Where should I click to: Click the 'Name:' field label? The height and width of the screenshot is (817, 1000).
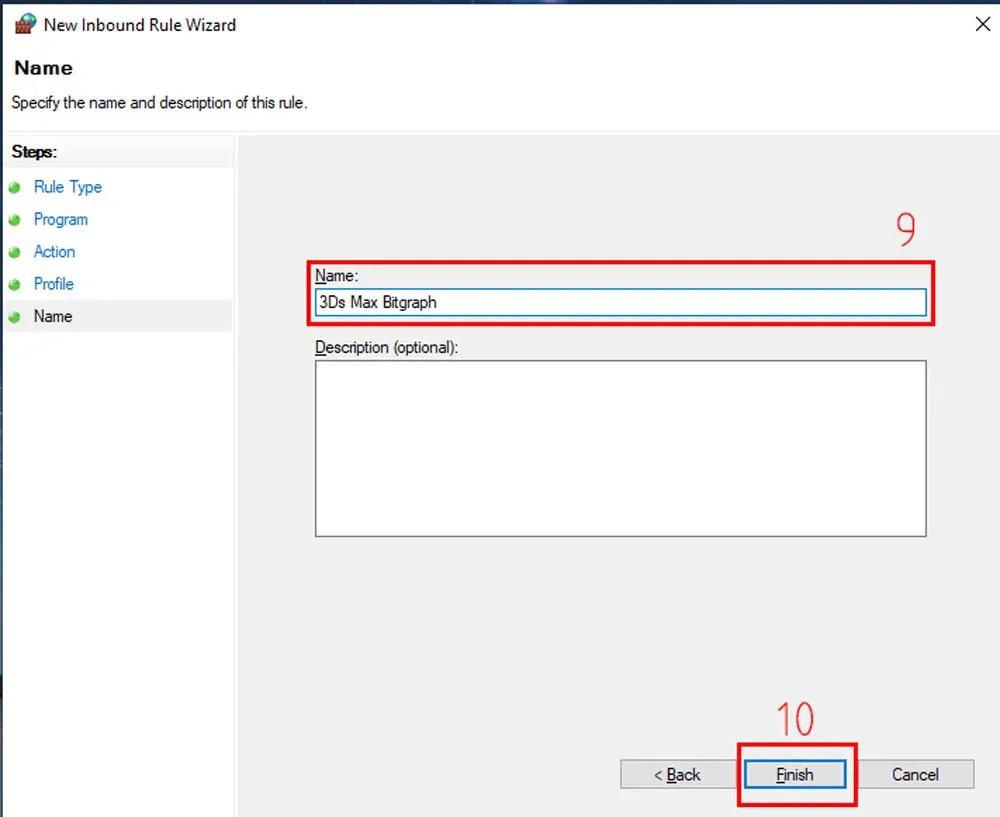point(337,276)
